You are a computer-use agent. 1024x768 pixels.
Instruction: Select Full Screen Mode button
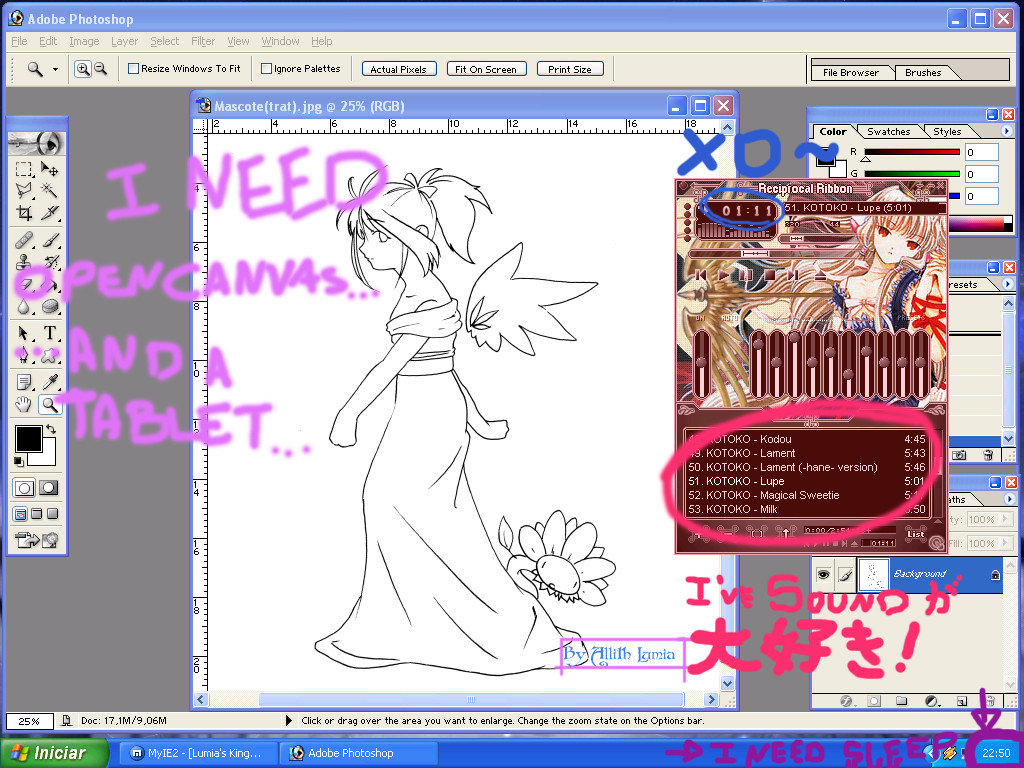pos(53,514)
